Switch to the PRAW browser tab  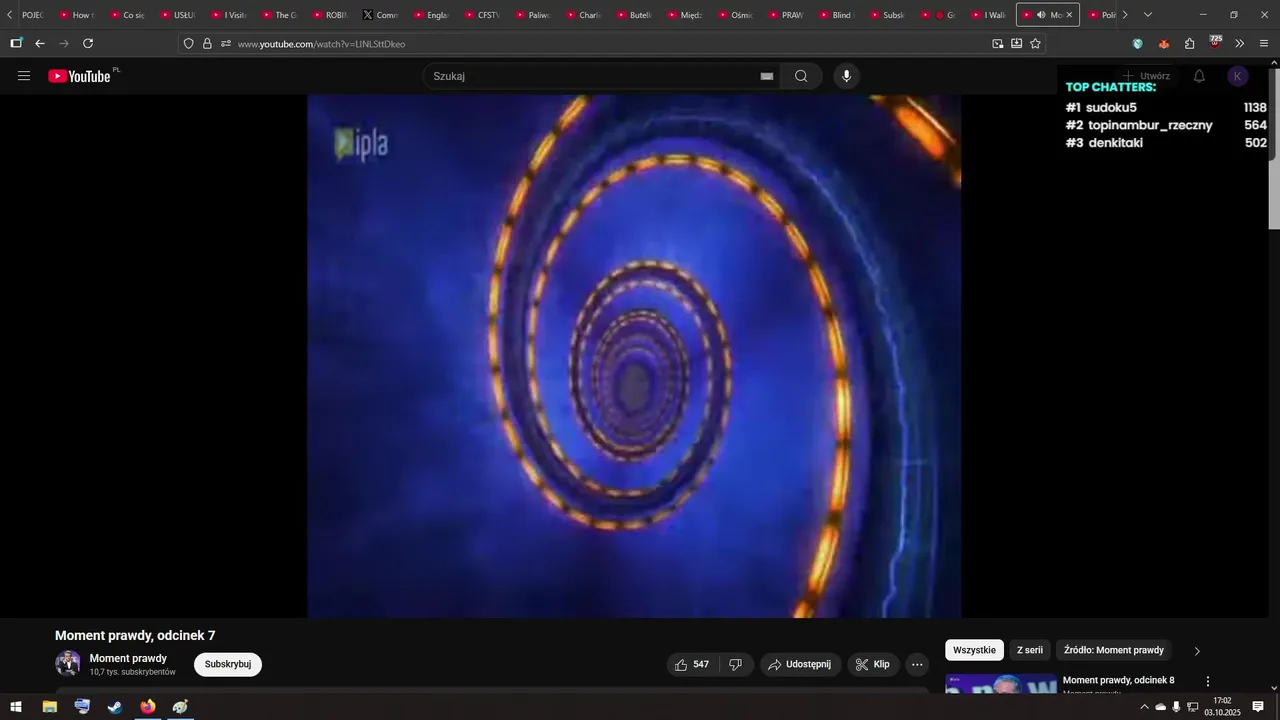pos(785,15)
